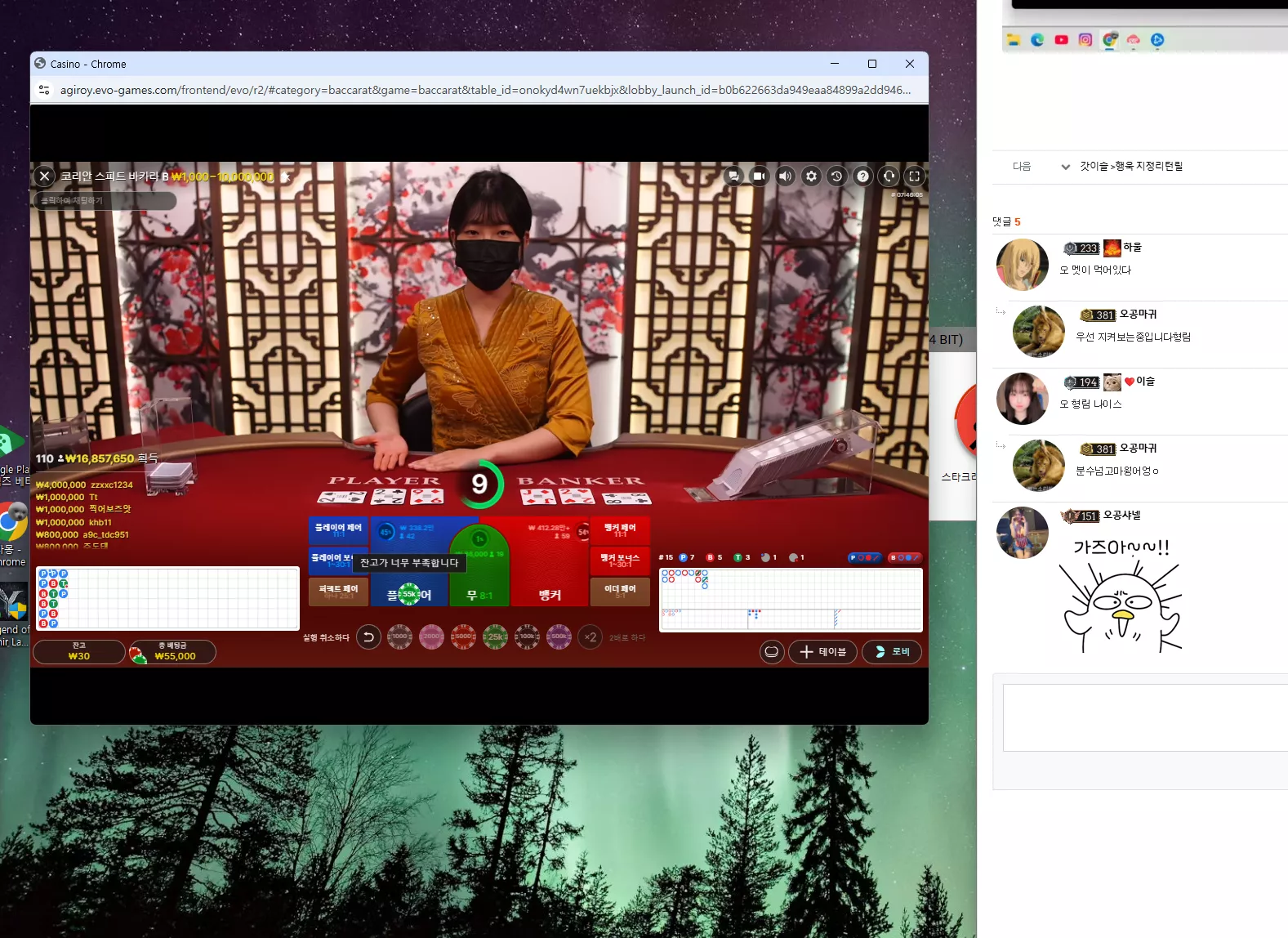The height and width of the screenshot is (938, 1288).
Task: Bet on Either Pair (이더 페어)
Action: (620, 592)
